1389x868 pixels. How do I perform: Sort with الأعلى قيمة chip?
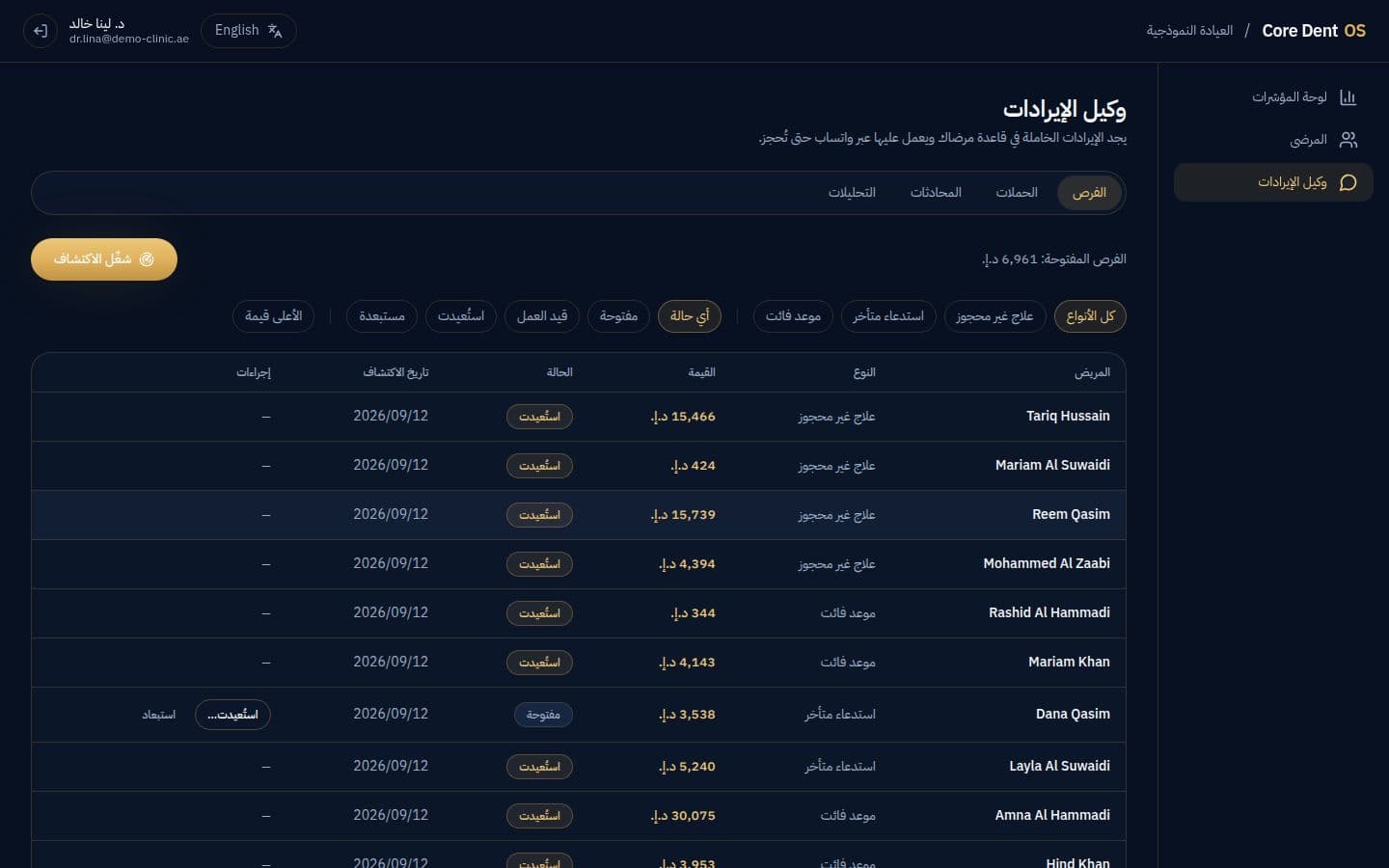click(273, 316)
